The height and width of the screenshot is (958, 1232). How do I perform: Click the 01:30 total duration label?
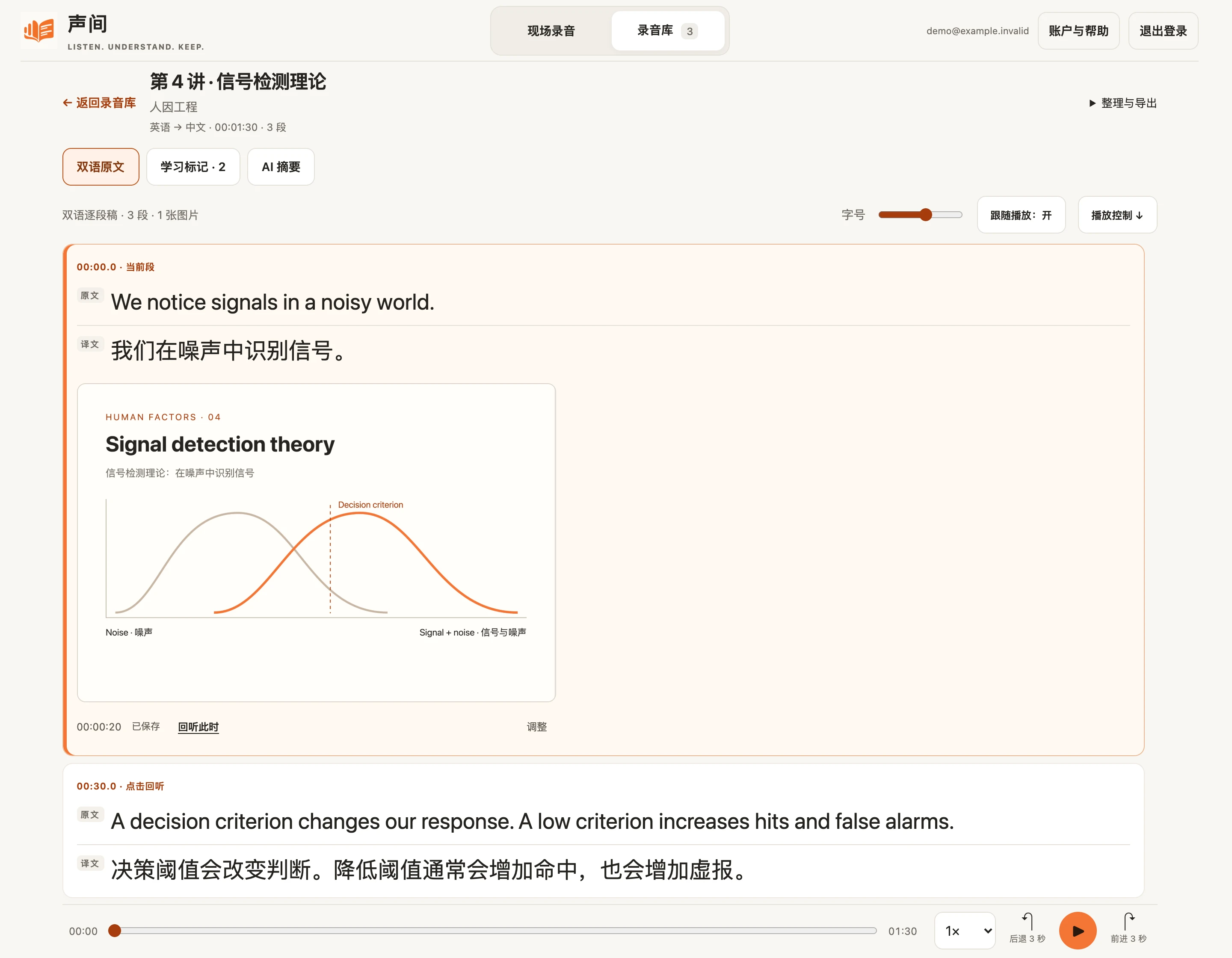coord(903,931)
